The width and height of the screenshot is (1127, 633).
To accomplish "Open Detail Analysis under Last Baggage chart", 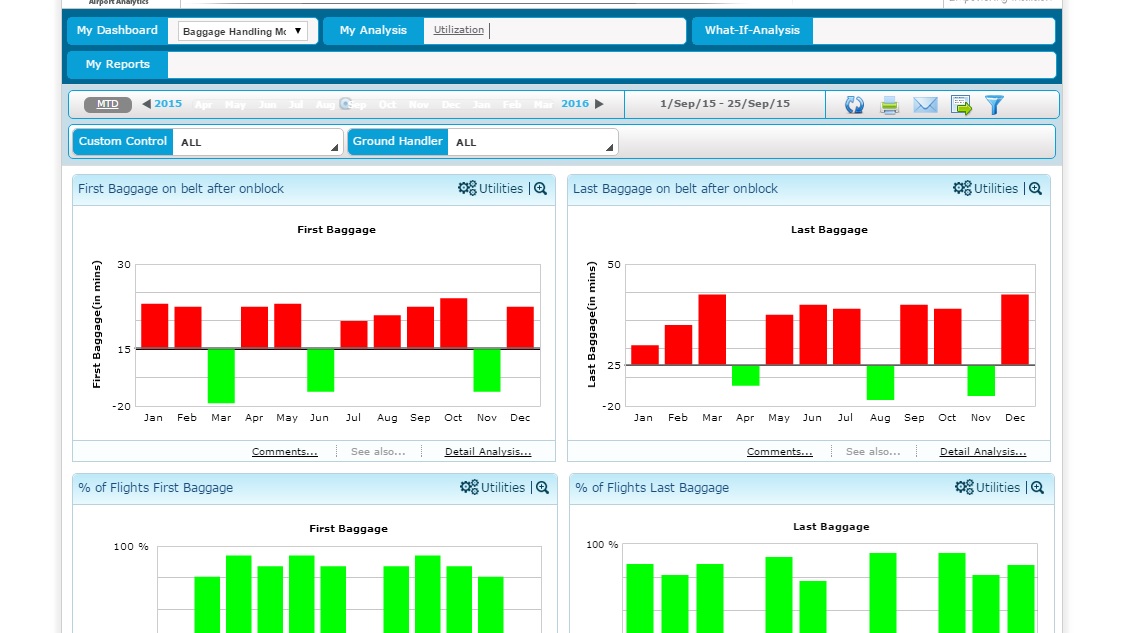I will [983, 451].
